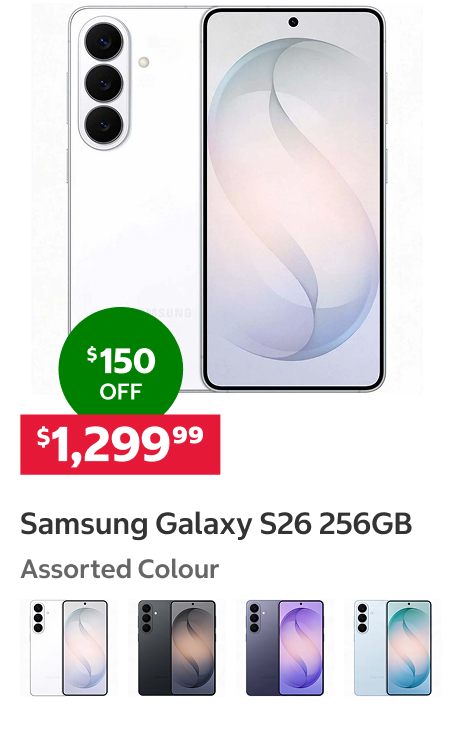Click the superscript 99 cents in price
Image resolution: width=454 pixels, height=738 pixels.
point(188,435)
